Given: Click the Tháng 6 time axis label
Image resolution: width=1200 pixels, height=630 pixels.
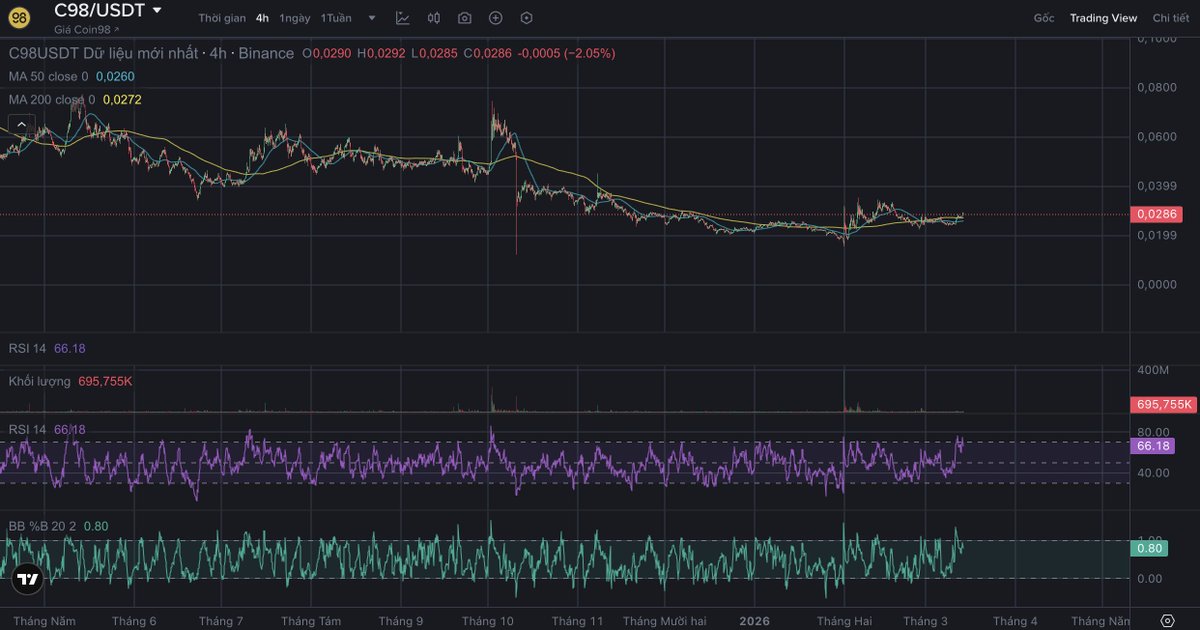Looking at the screenshot, I should click(x=134, y=621).
